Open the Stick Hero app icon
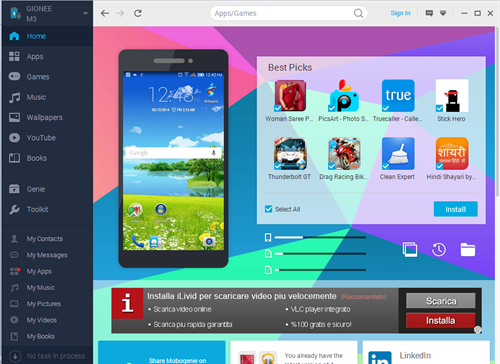 452,96
